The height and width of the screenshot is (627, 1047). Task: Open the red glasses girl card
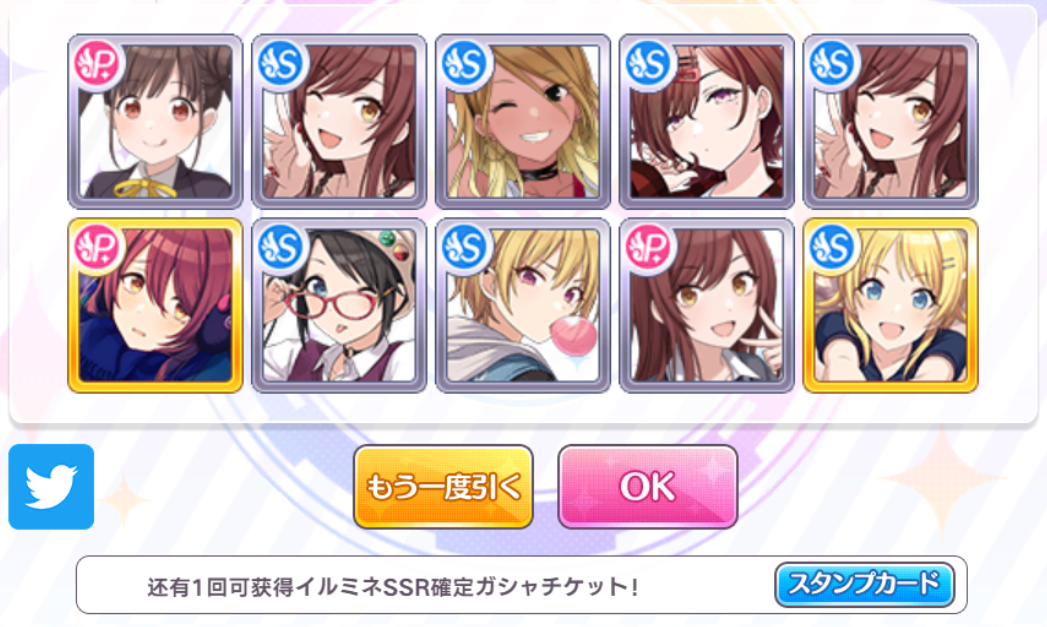(339, 306)
